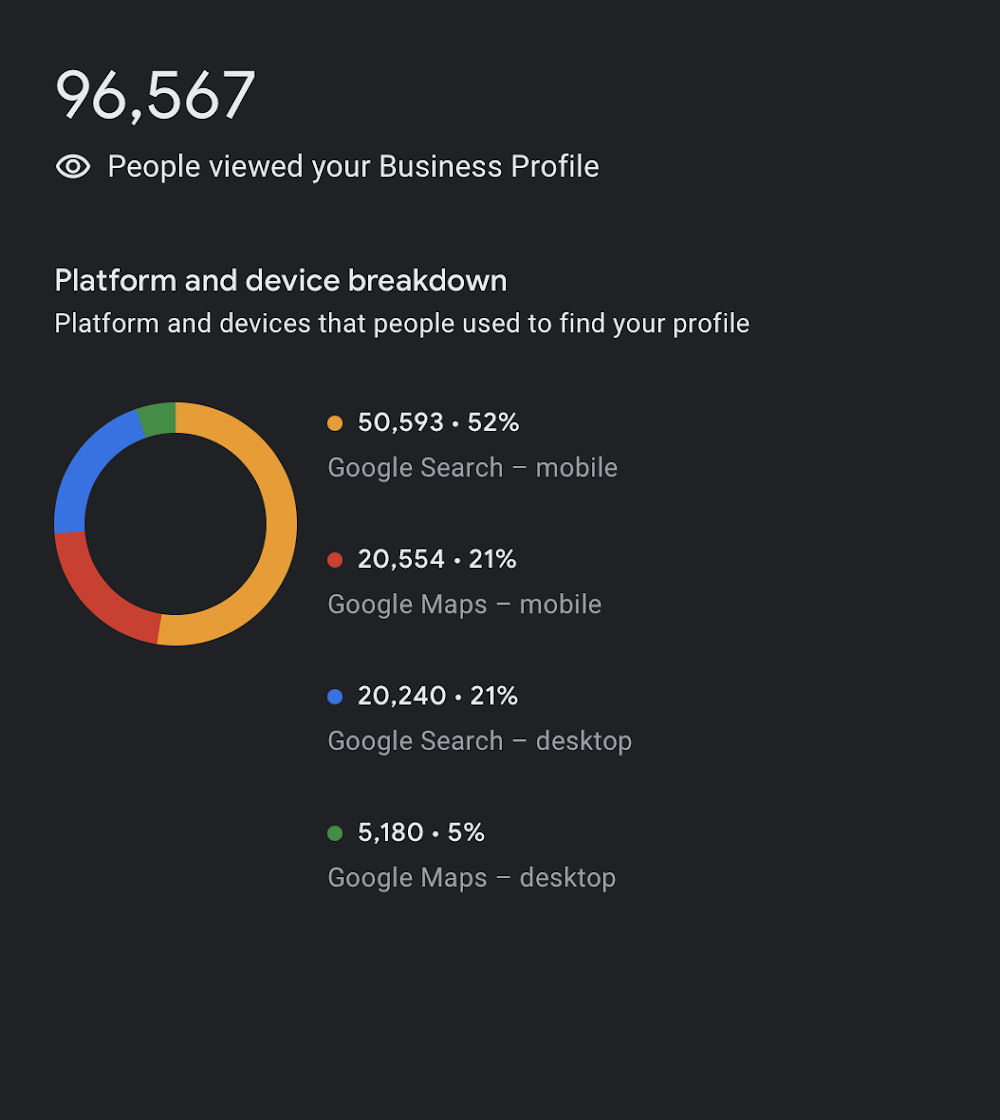Click the 'Google Search – mobile' label

[472, 468]
